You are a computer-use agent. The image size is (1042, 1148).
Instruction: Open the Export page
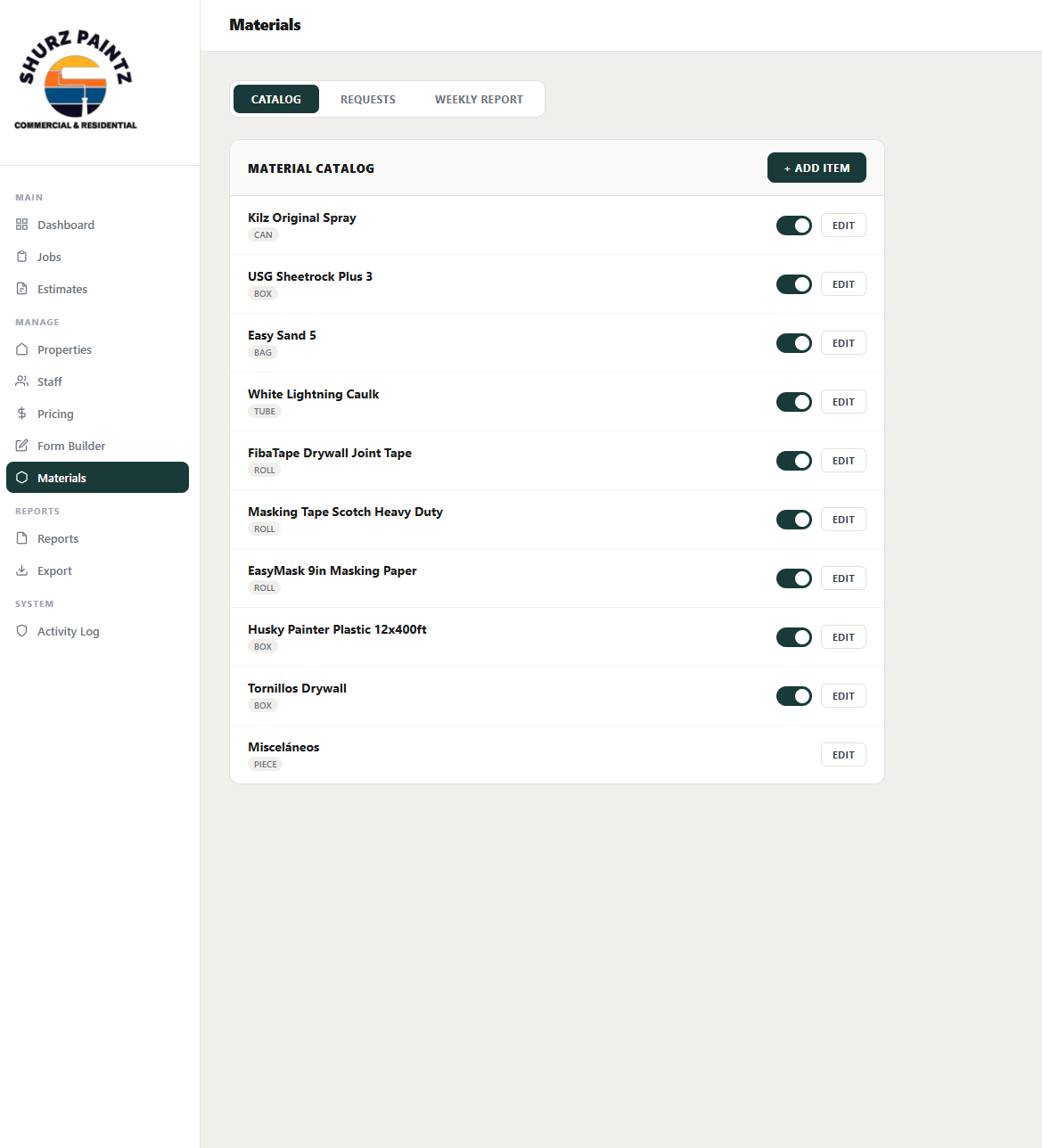pos(97,570)
